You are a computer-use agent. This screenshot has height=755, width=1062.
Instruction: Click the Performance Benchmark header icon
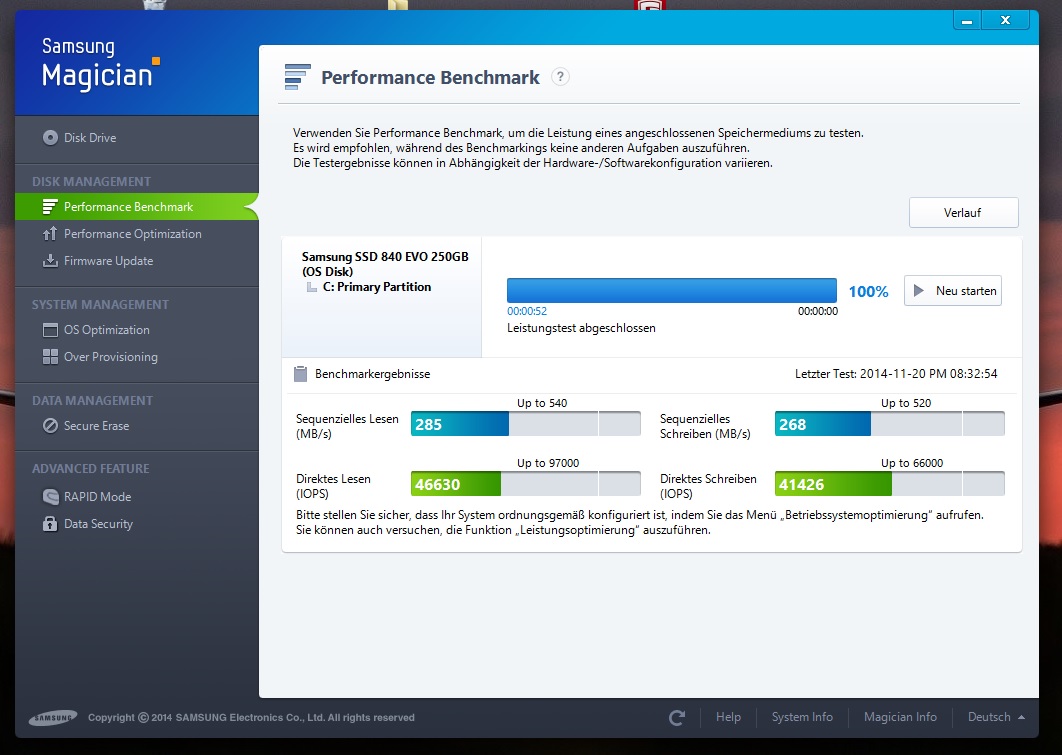pyautogui.click(x=297, y=77)
